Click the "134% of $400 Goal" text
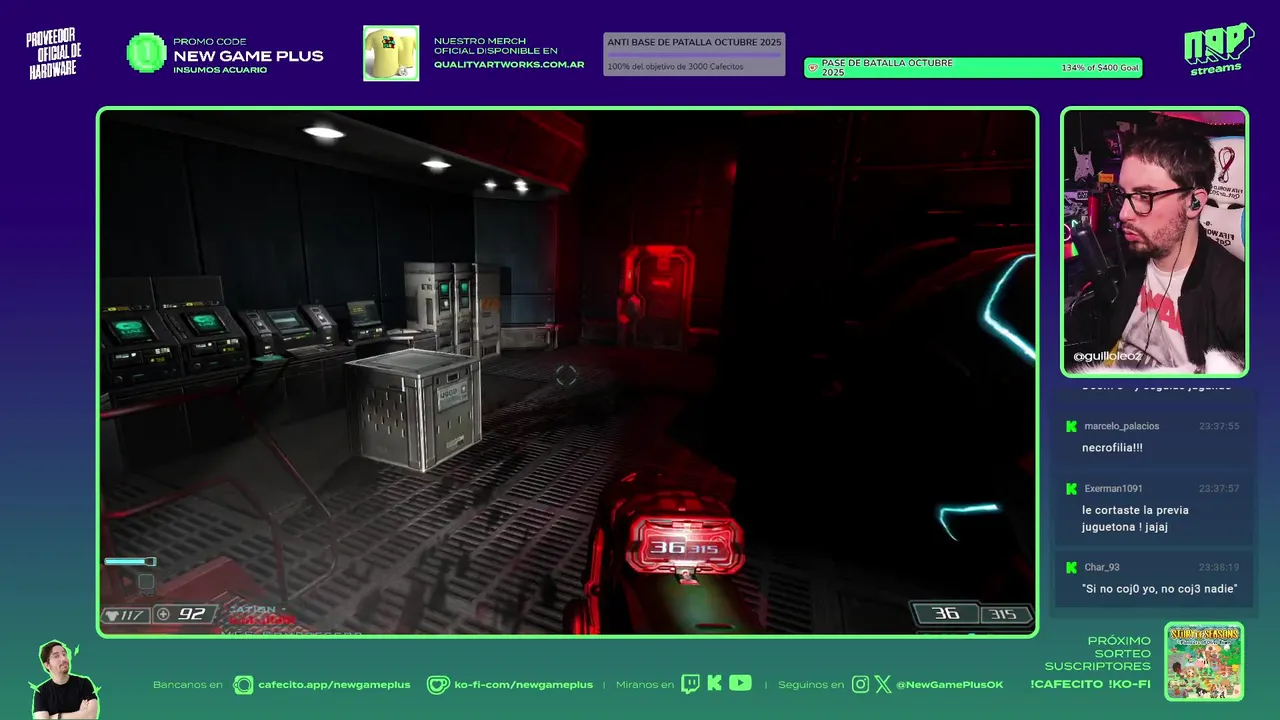Viewport: 1280px width, 720px height. [1100, 68]
